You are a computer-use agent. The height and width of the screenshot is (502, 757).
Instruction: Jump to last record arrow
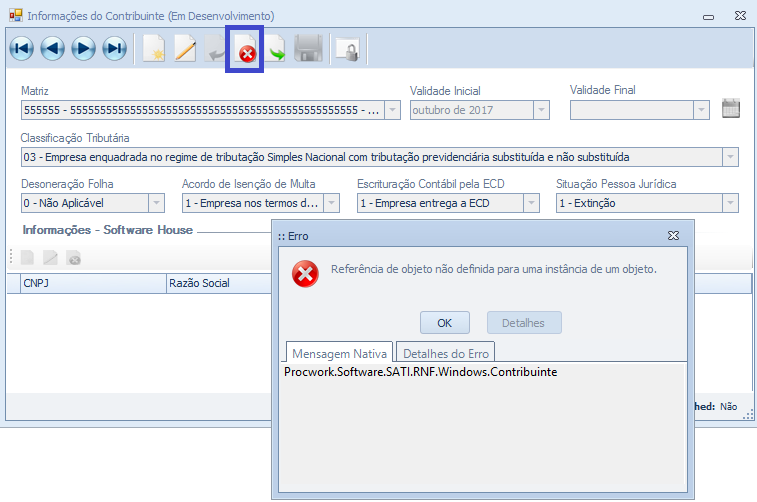coord(114,48)
